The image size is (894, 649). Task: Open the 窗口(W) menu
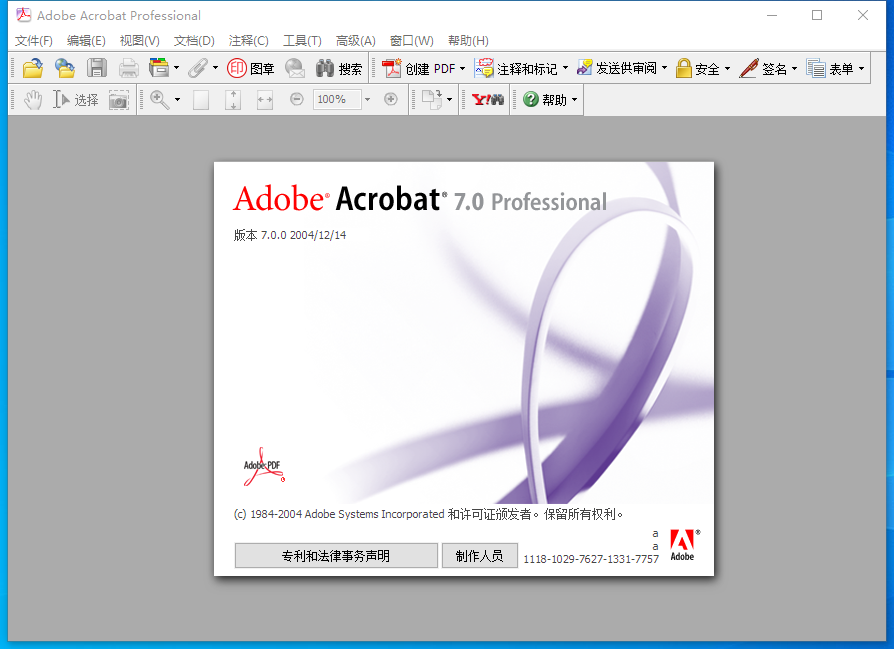pyautogui.click(x=412, y=40)
